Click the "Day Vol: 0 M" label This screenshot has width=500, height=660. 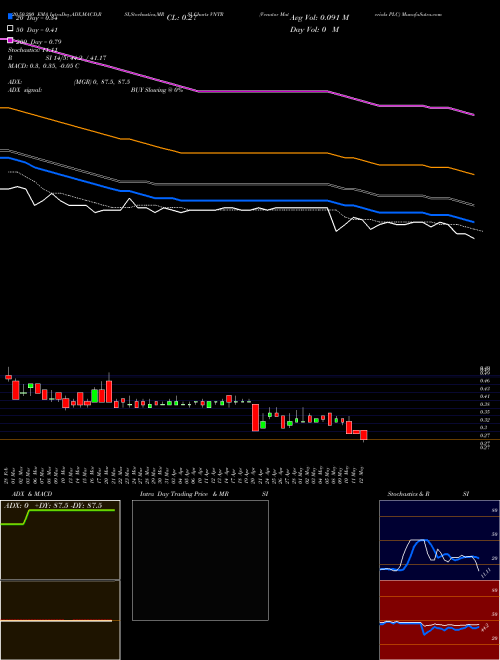click(x=314, y=30)
